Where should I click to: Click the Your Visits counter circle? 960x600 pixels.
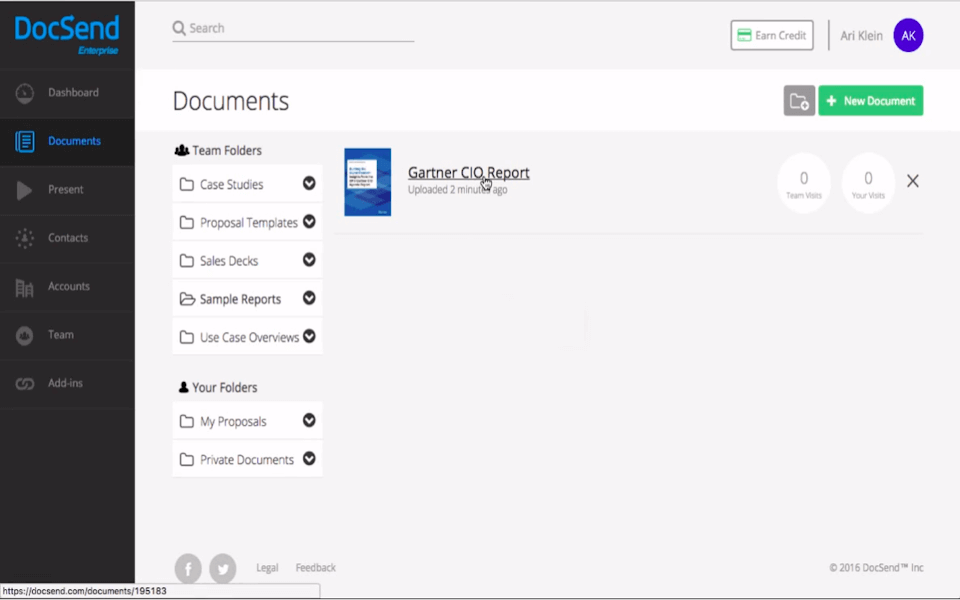click(868, 183)
